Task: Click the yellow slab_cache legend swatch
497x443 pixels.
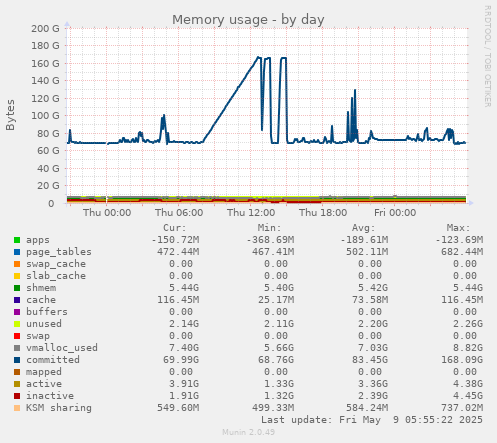Action: 17,276
